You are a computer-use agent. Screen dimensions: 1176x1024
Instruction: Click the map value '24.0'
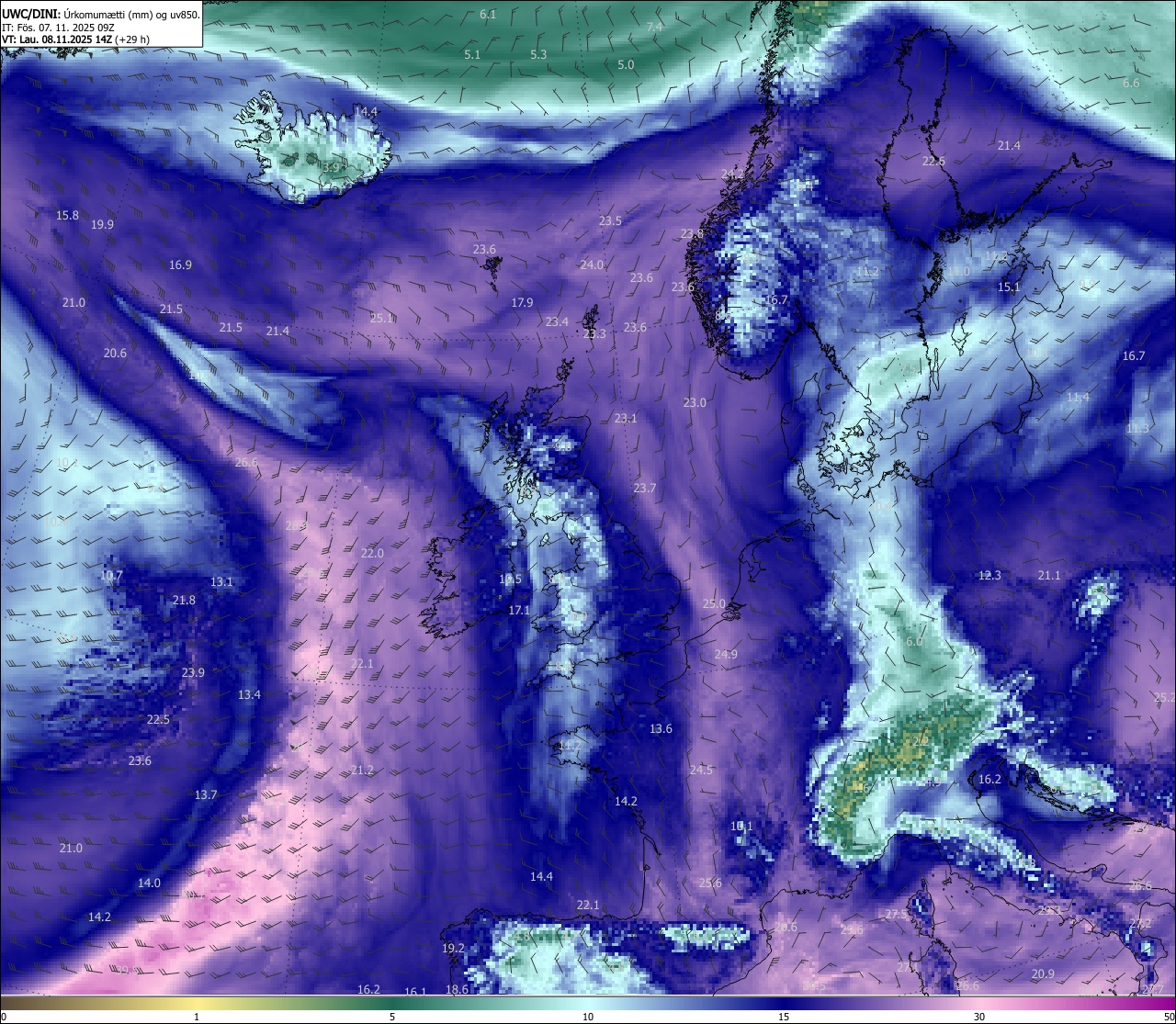[x=592, y=264]
